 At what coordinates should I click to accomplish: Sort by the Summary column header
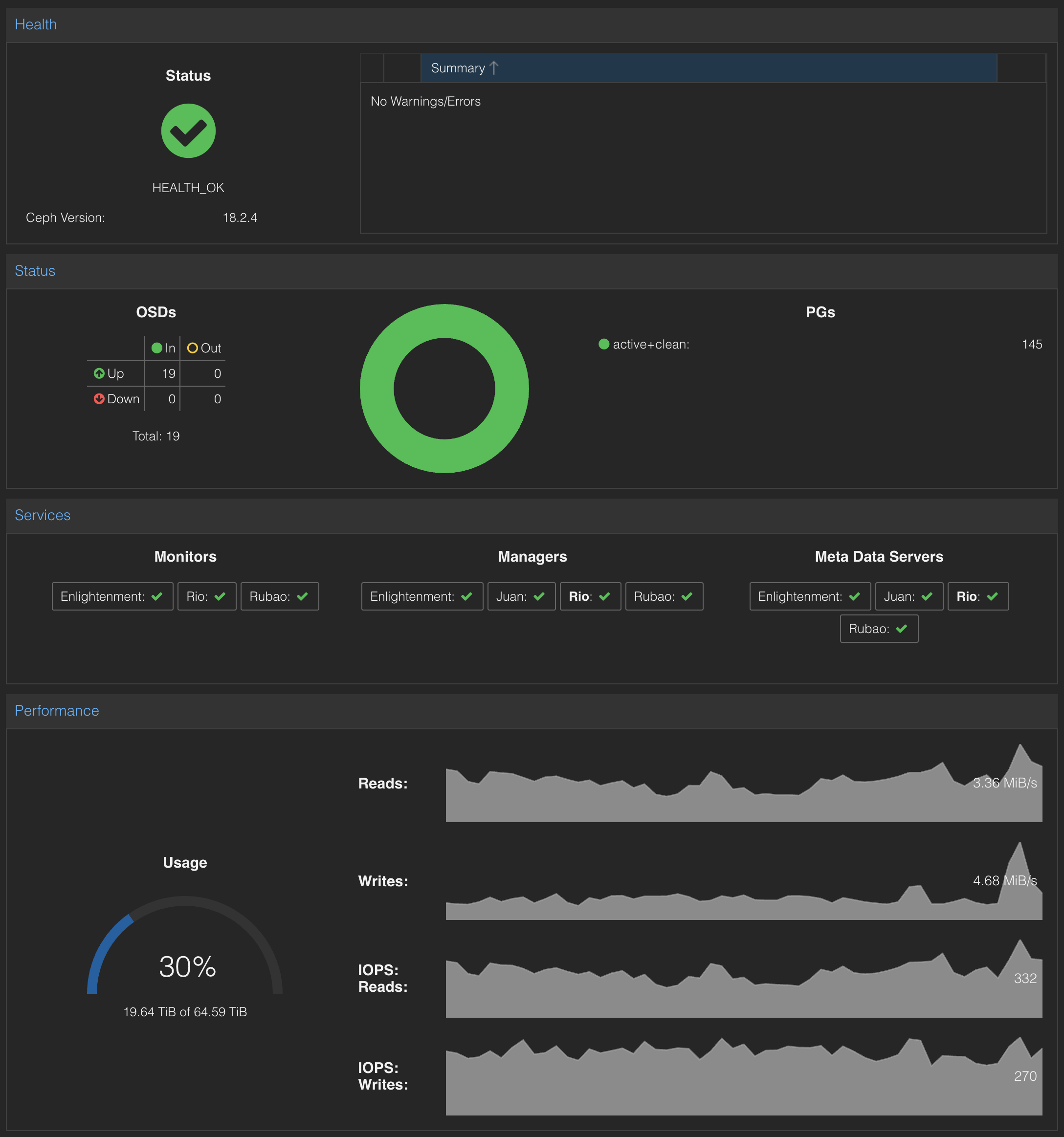pyautogui.click(x=458, y=68)
